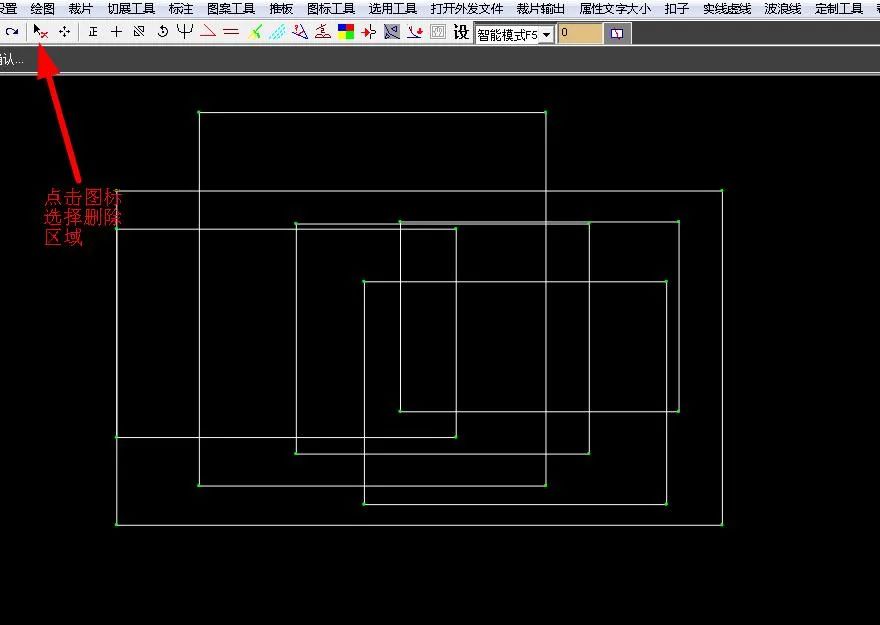Click the red stamp-like toolbar icon

tap(323, 32)
